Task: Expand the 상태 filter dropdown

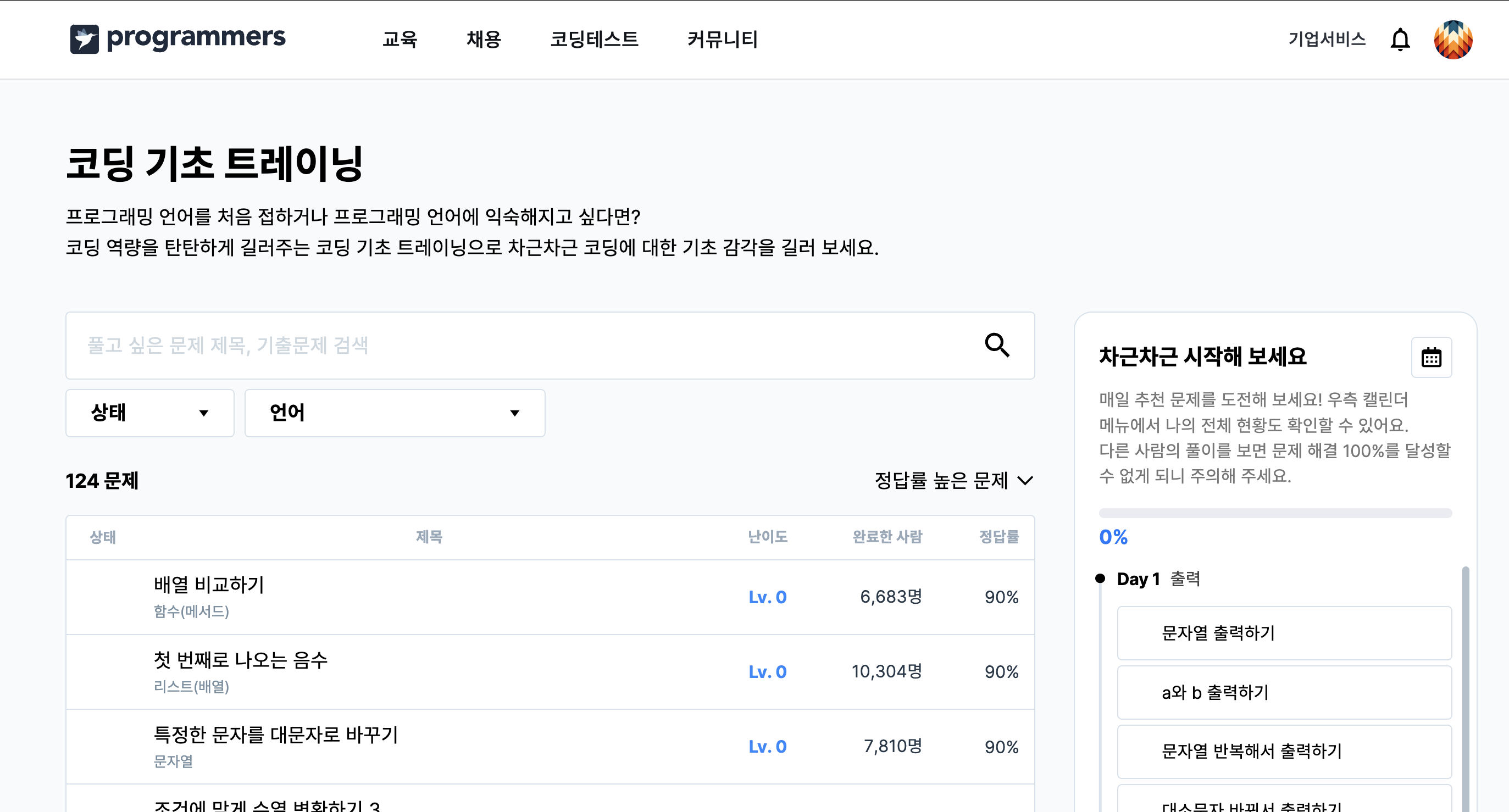Action: tap(149, 413)
